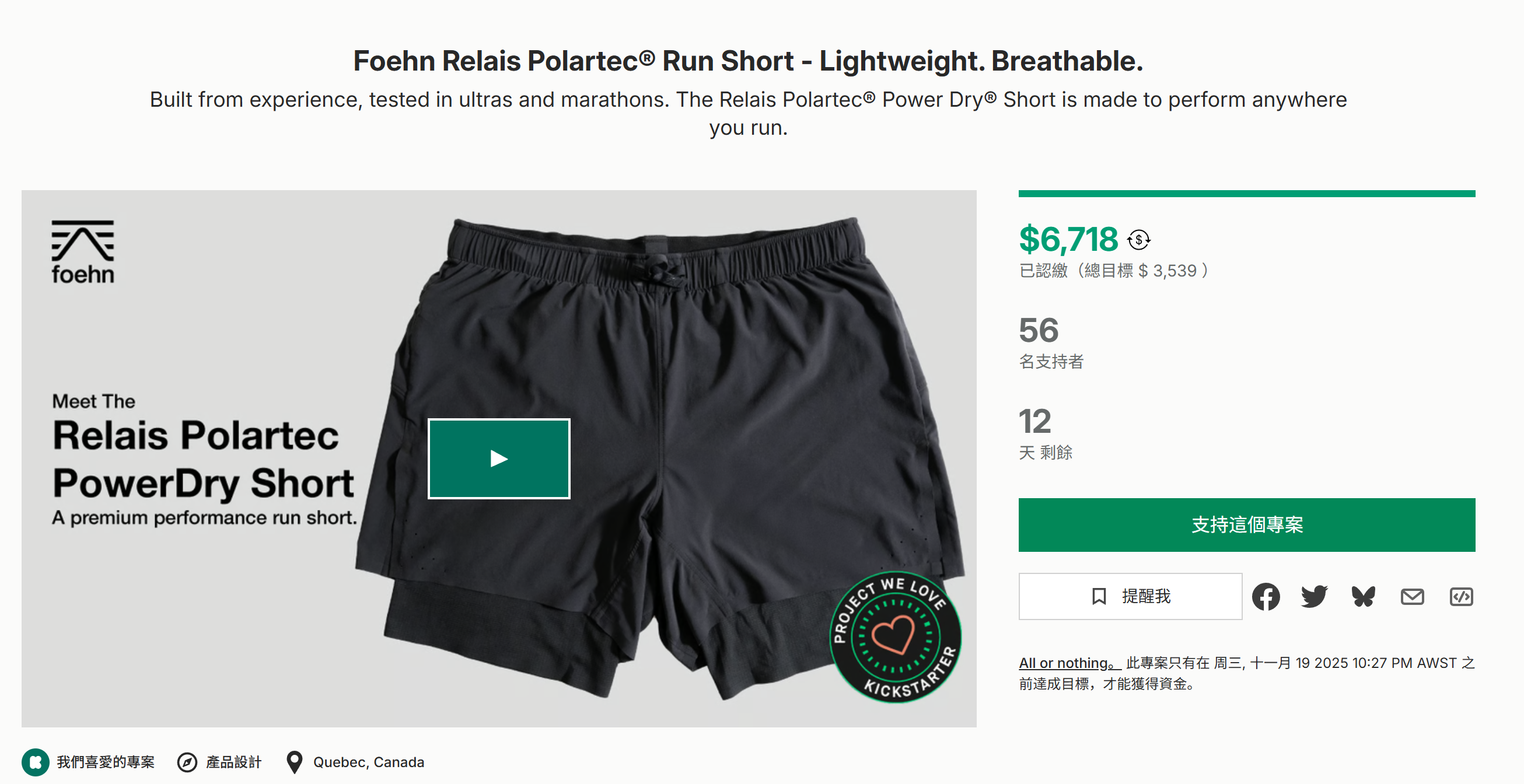Click the 支持這個專案 back-this-project button
1524x784 pixels.
pyautogui.click(x=1246, y=525)
